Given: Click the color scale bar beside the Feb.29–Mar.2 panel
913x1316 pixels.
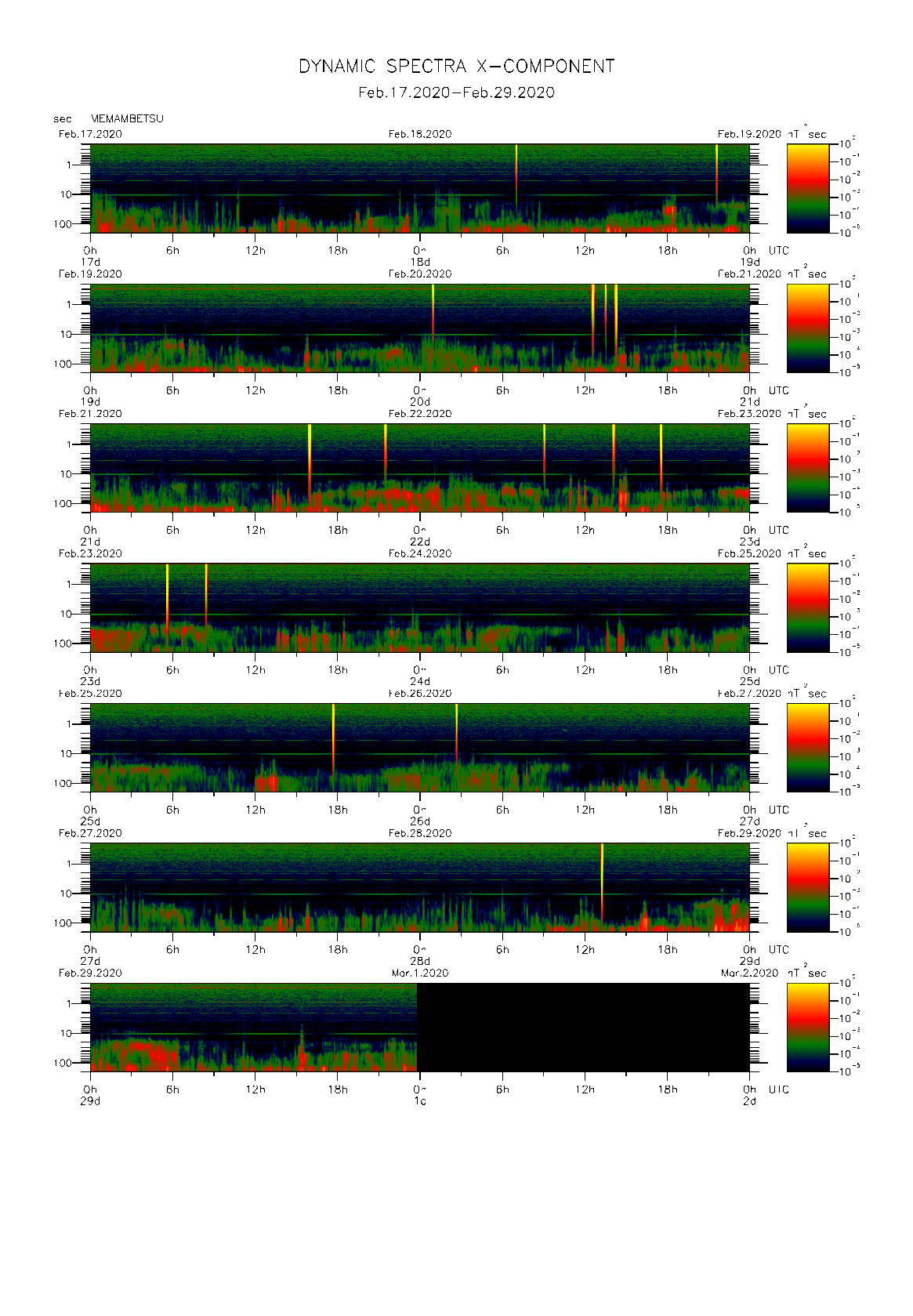Looking at the screenshot, I should click(x=808, y=1028).
